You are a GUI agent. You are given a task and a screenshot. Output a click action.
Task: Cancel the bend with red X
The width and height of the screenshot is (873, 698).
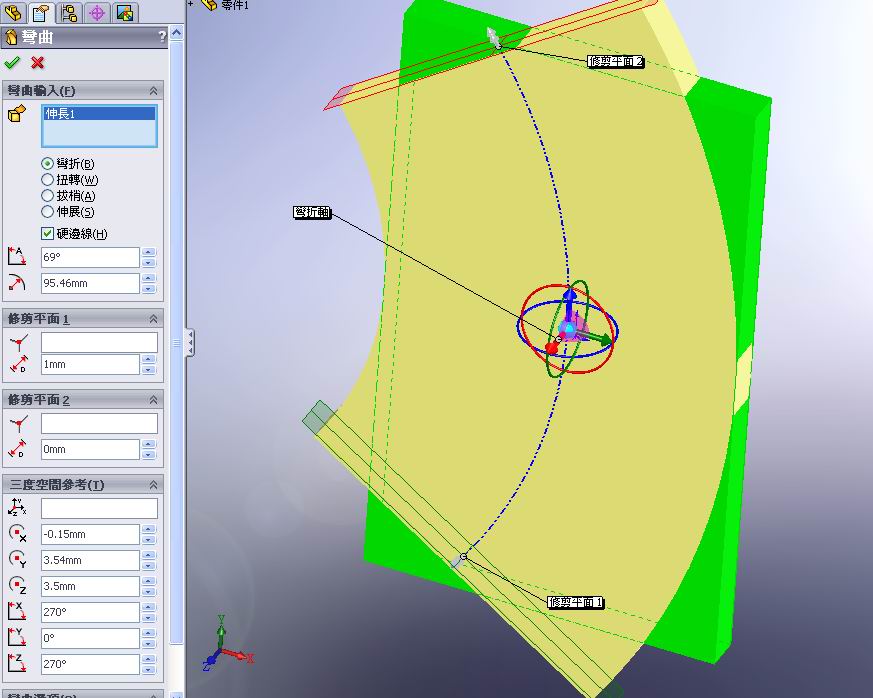(x=37, y=62)
